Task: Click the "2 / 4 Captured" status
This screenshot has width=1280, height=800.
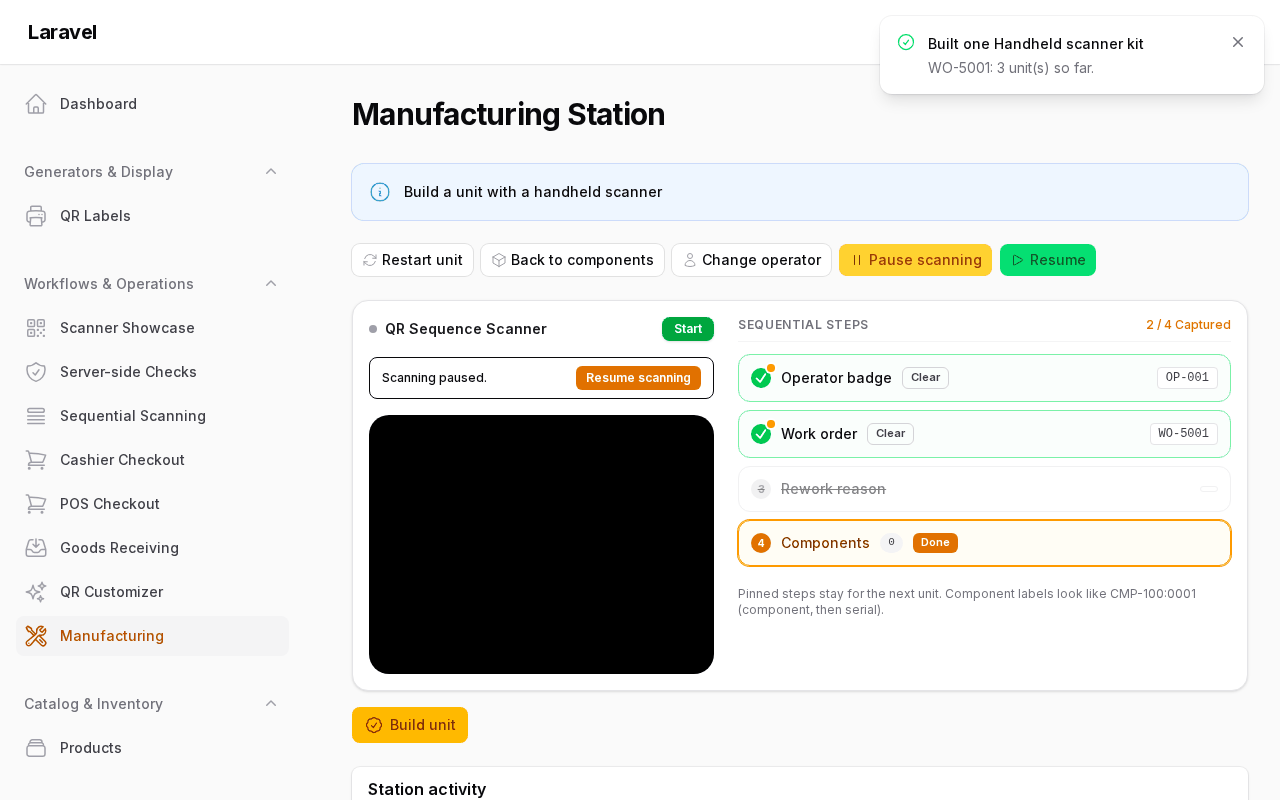Action: tap(1188, 325)
